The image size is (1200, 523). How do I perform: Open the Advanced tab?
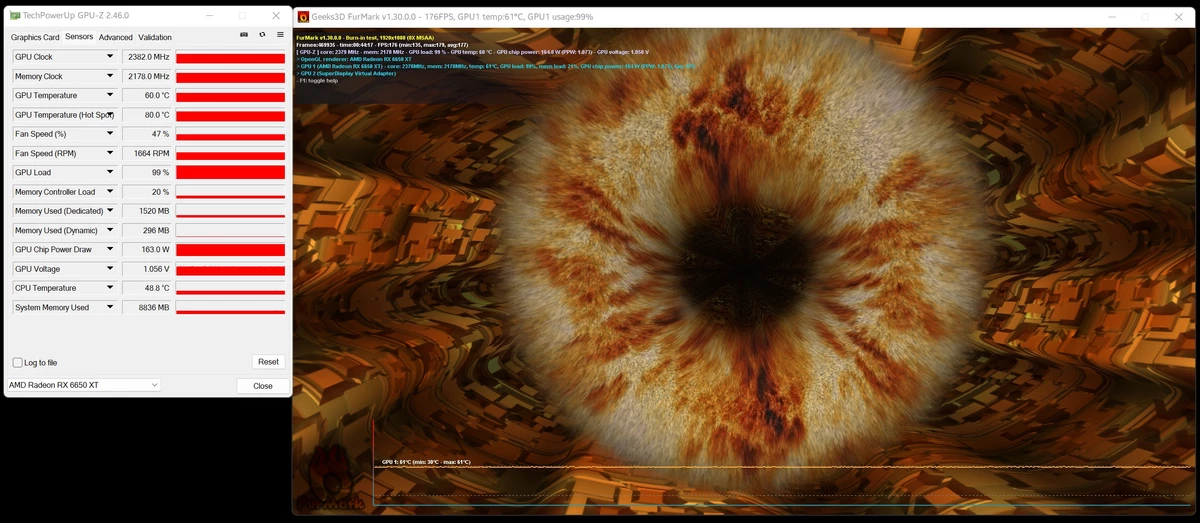coord(115,37)
